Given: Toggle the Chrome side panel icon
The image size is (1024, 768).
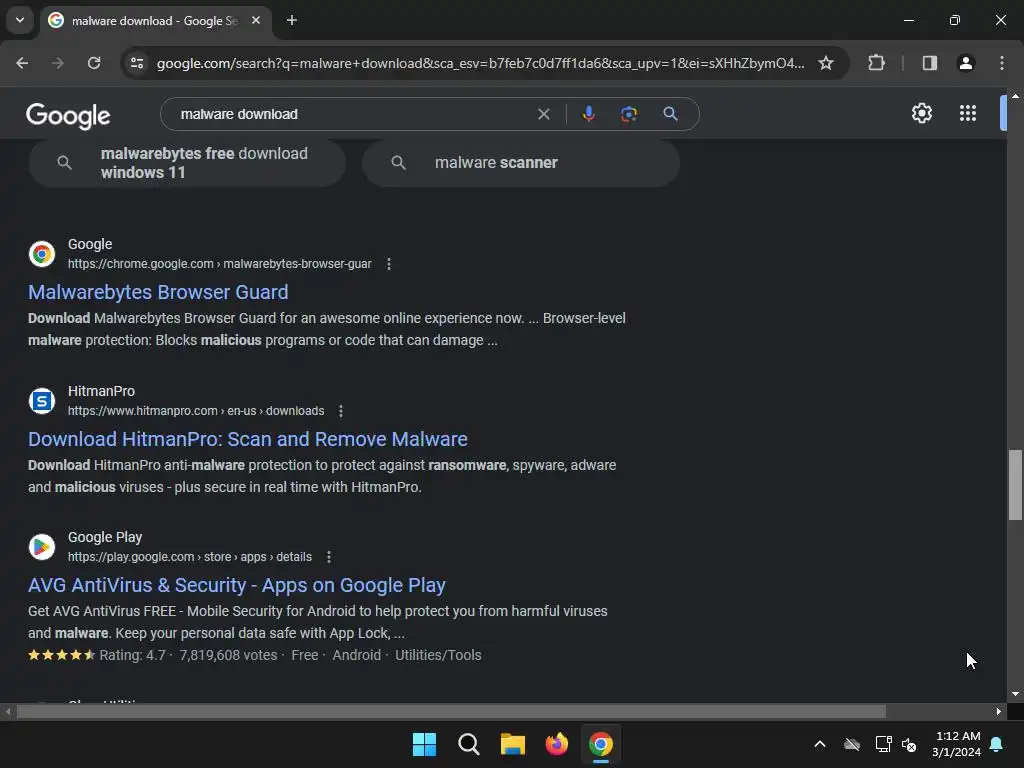Looking at the screenshot, I should [930, 63].
